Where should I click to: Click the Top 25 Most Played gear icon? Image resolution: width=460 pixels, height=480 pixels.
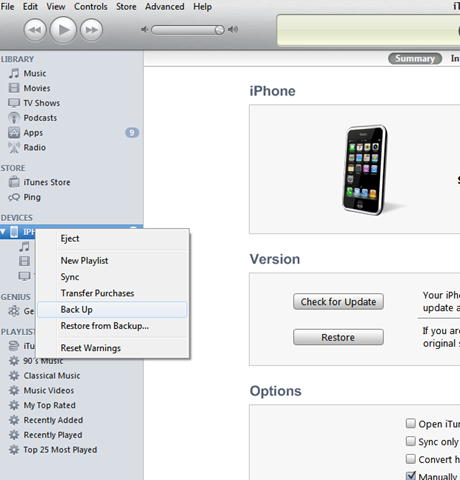(14, 450)
